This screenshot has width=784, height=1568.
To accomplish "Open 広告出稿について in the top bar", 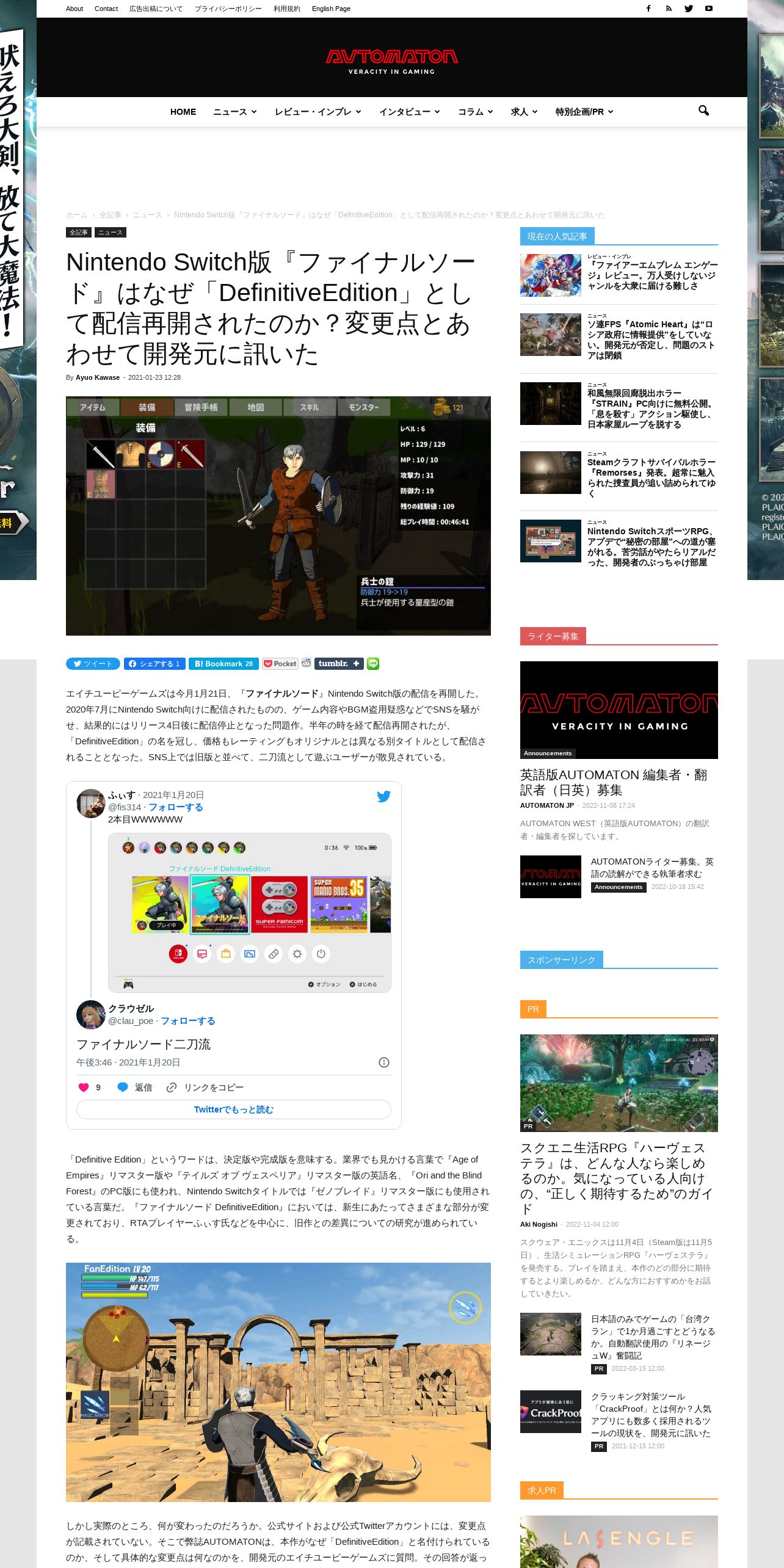I will point(156,9).
